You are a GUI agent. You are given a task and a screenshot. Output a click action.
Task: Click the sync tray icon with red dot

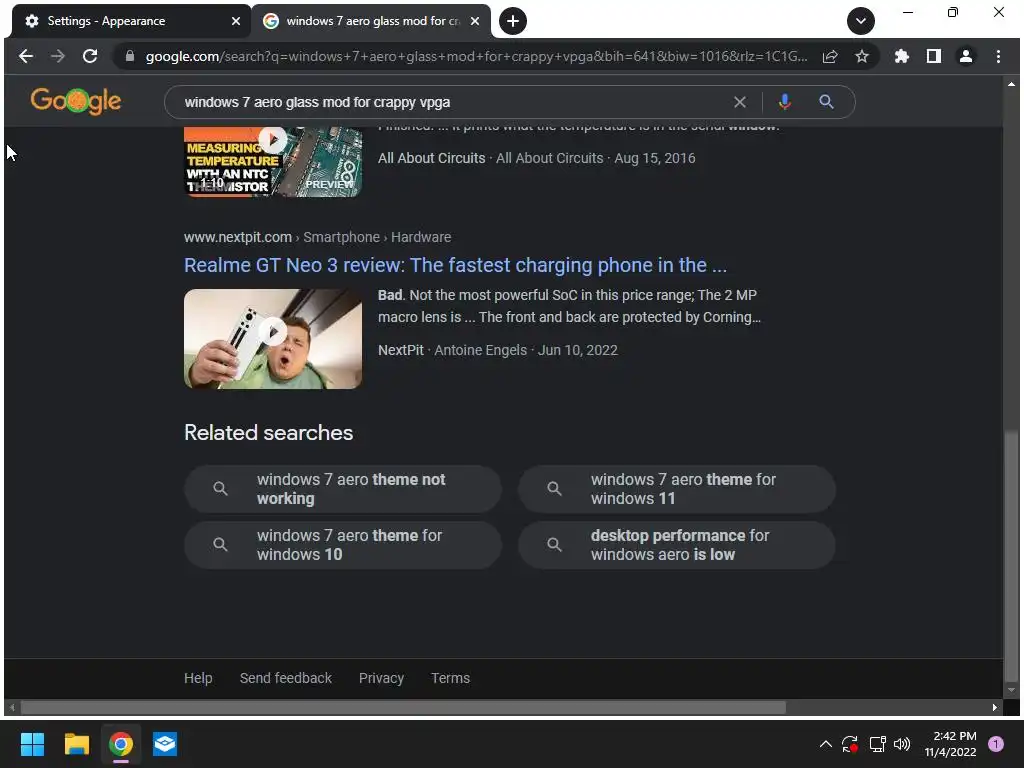(x=850, y=744)
